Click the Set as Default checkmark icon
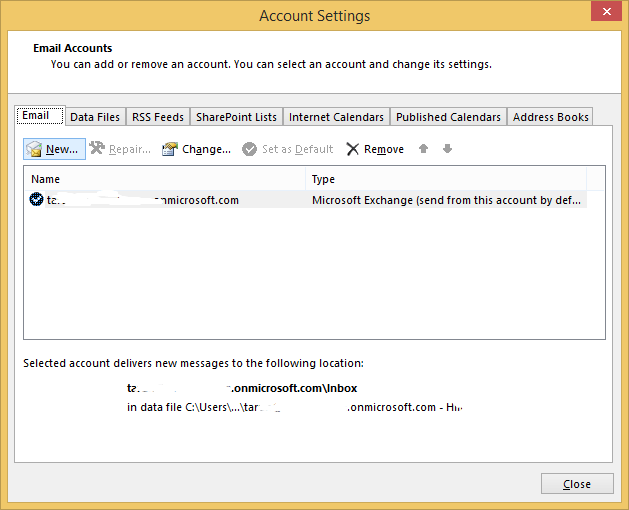Screen dimensions: 629x510 (249, 149)
